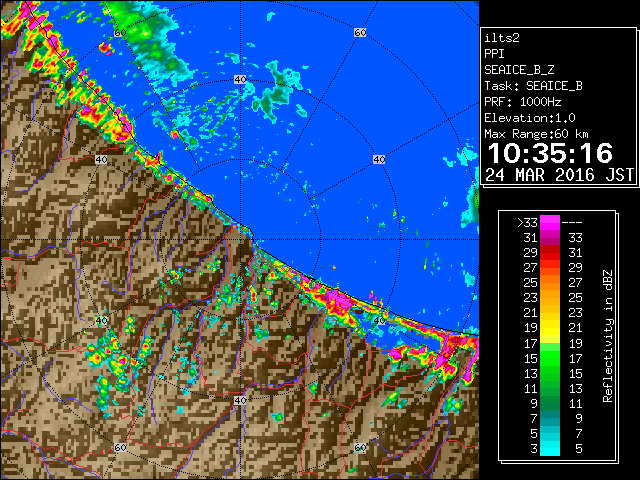Viewport: 640px width, 480px height.
Task: Click the north "40" range ring label
Action: coord(240,80)
